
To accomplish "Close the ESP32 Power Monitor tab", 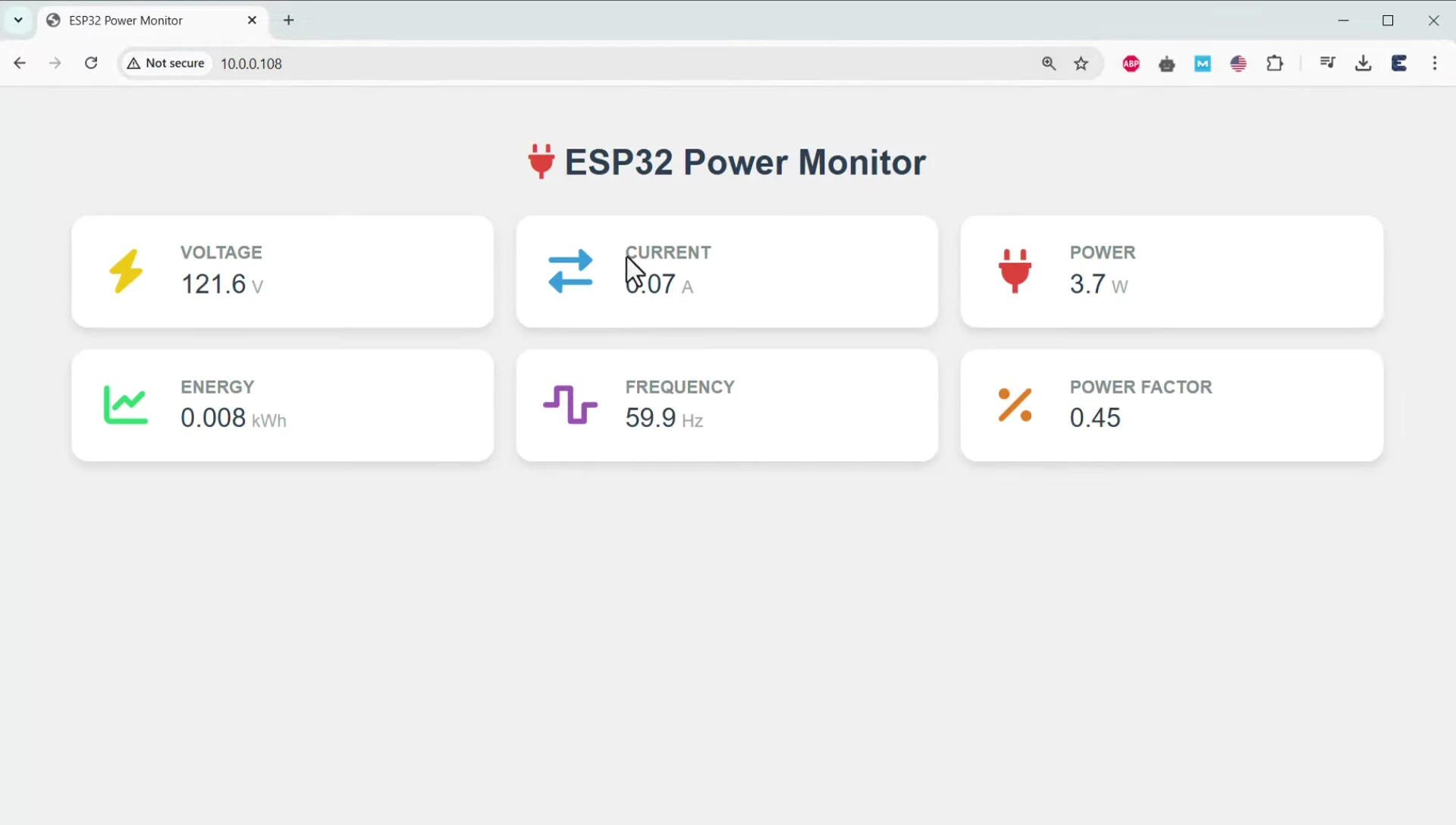I will [x=253, y=20].
